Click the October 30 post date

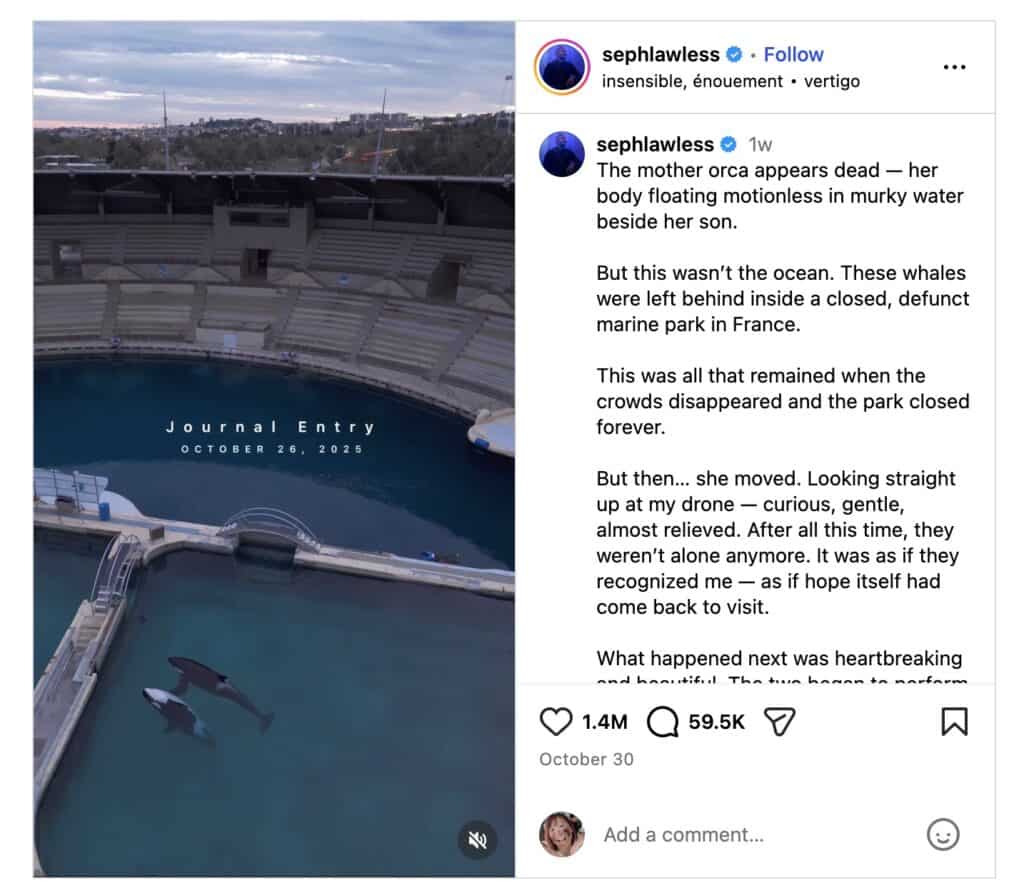click(586, 759)
